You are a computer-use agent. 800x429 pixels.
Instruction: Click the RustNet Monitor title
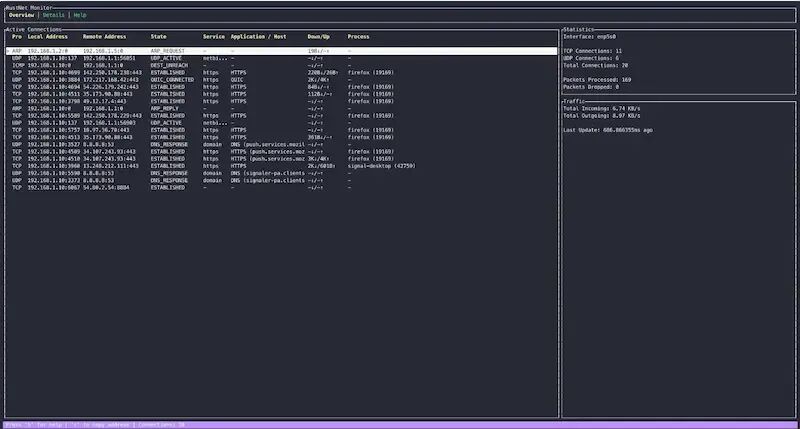pos(29,8)
